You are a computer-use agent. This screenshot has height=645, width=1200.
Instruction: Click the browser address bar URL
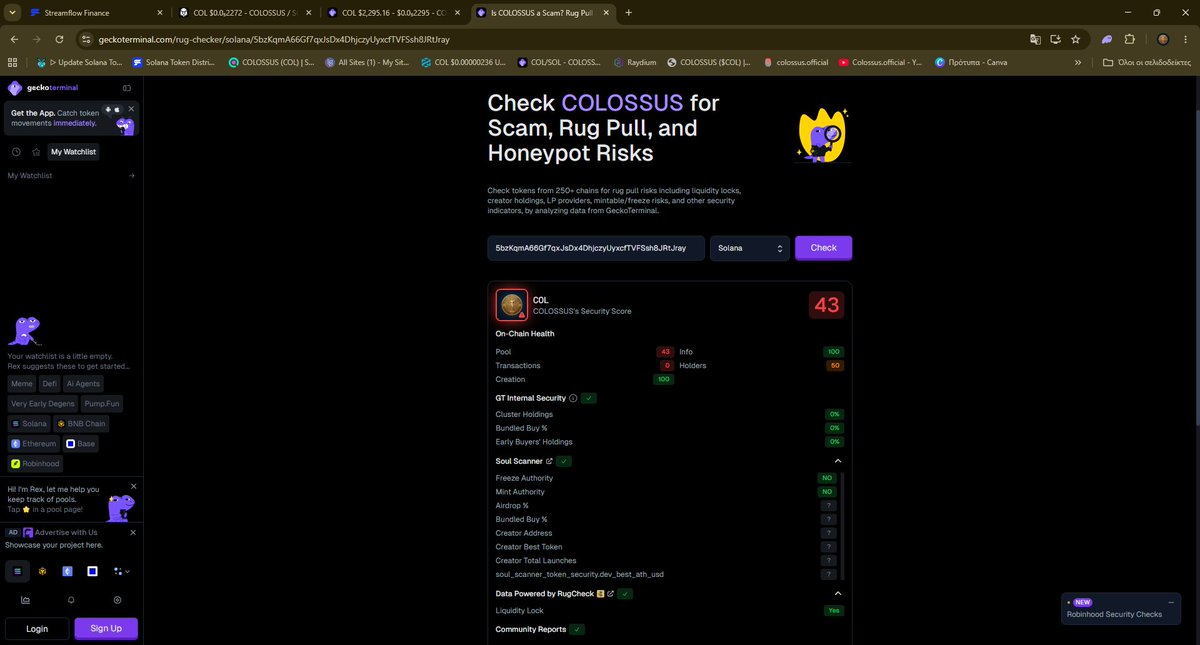(x=274, y=40)
